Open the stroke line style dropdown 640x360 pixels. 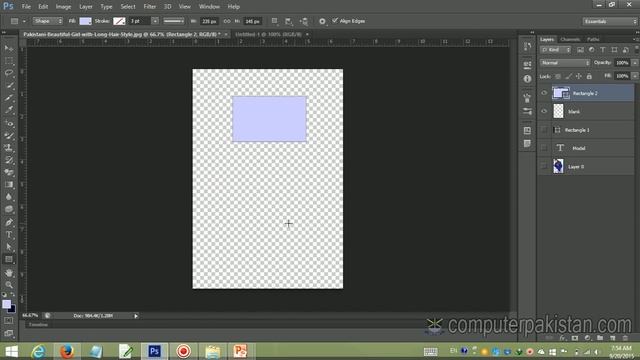174,21
